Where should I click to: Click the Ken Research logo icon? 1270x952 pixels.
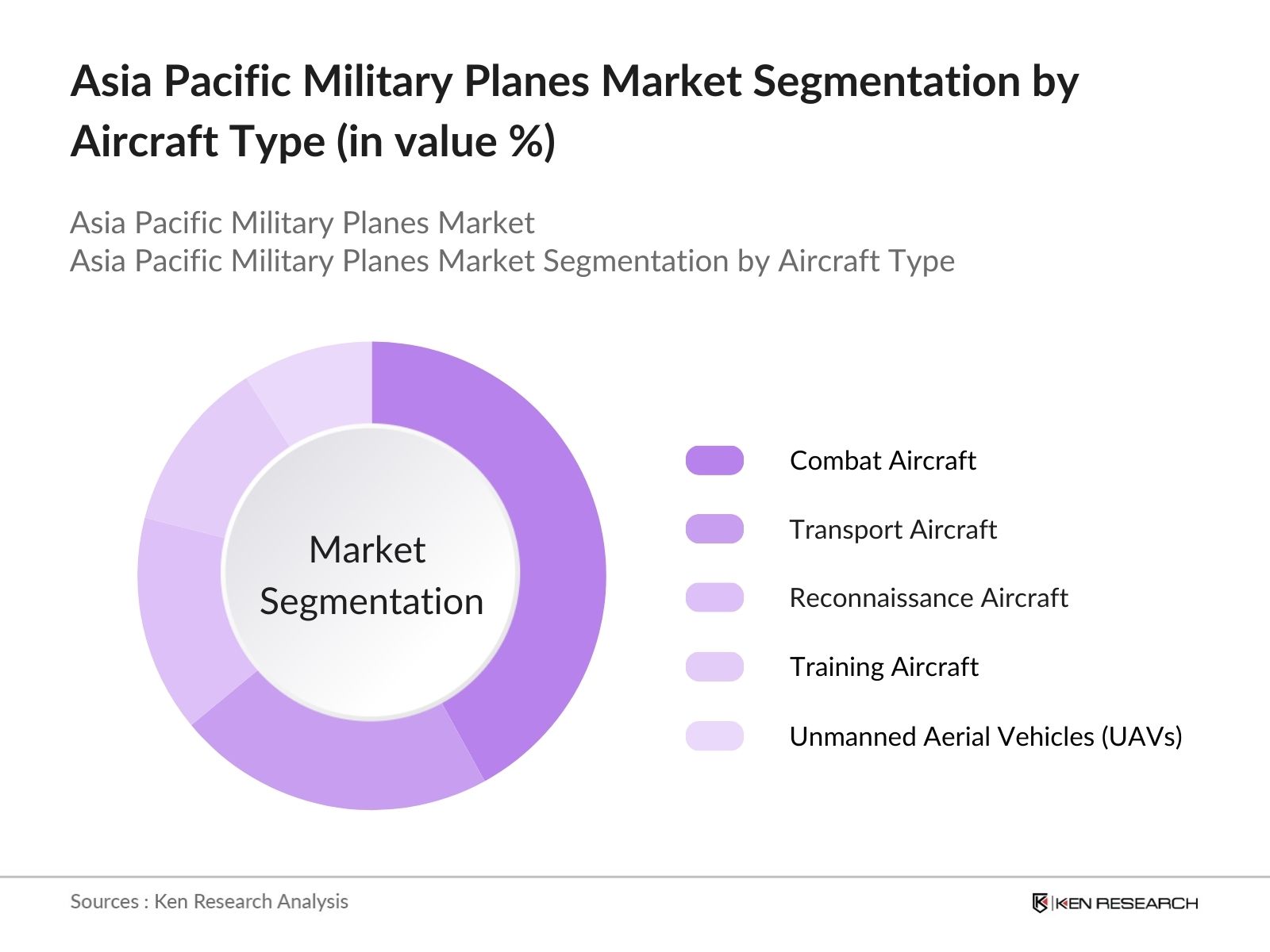click(1040, 903)
